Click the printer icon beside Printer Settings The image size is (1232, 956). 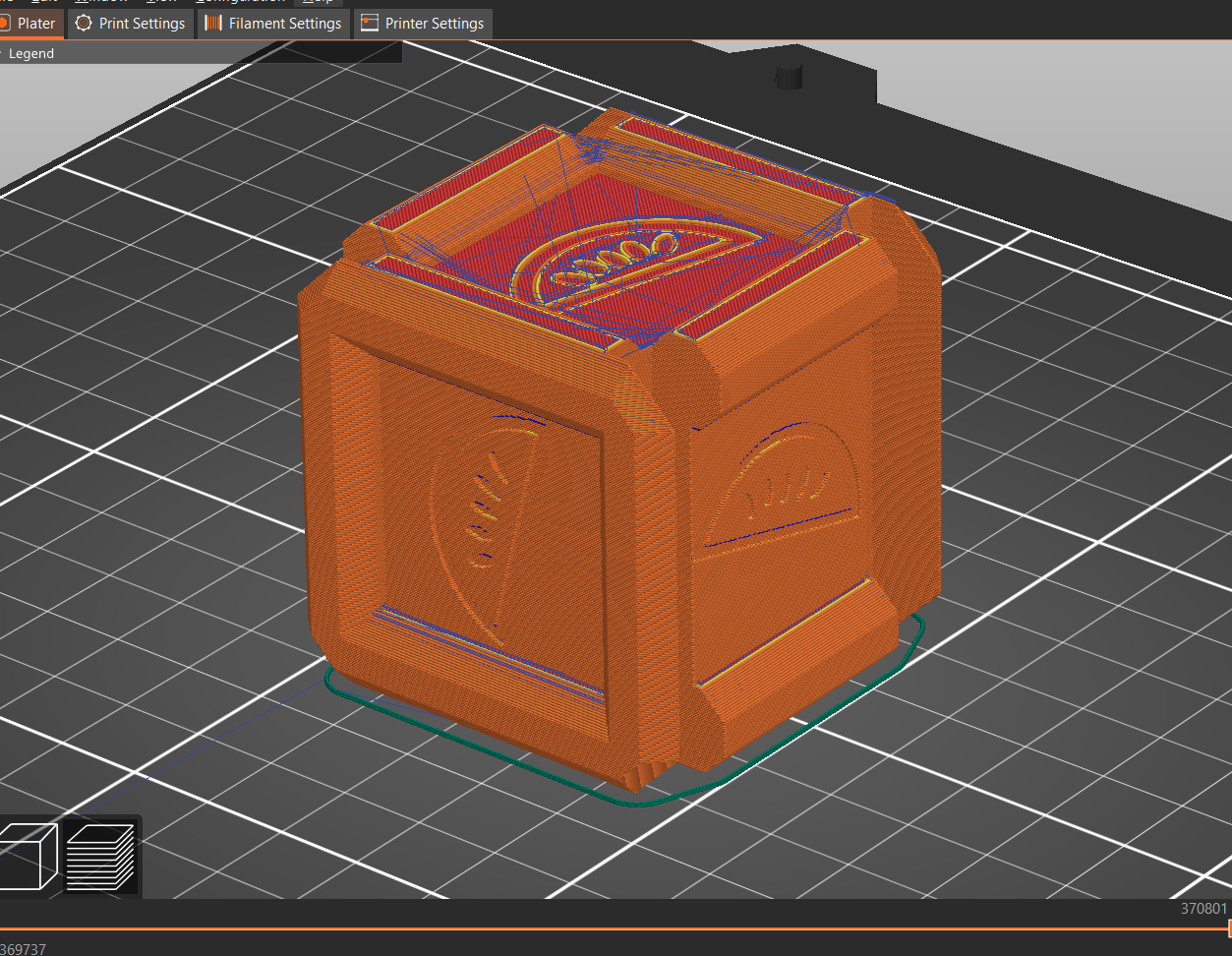point(370,23)
